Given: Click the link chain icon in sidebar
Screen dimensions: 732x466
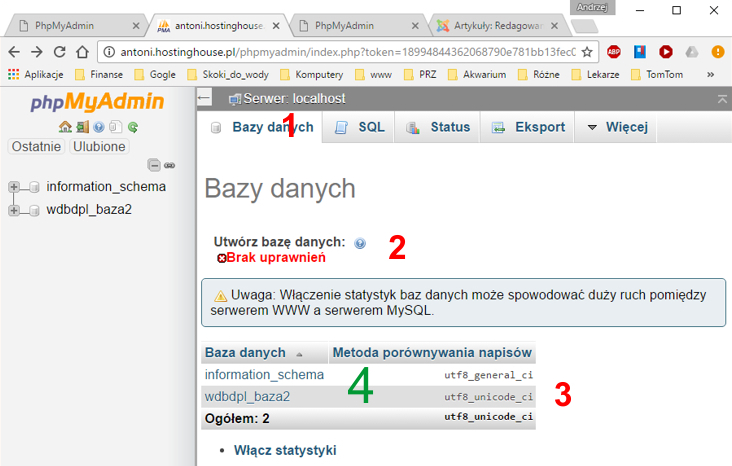Looking at the screenshot, I should pos(169,165).
